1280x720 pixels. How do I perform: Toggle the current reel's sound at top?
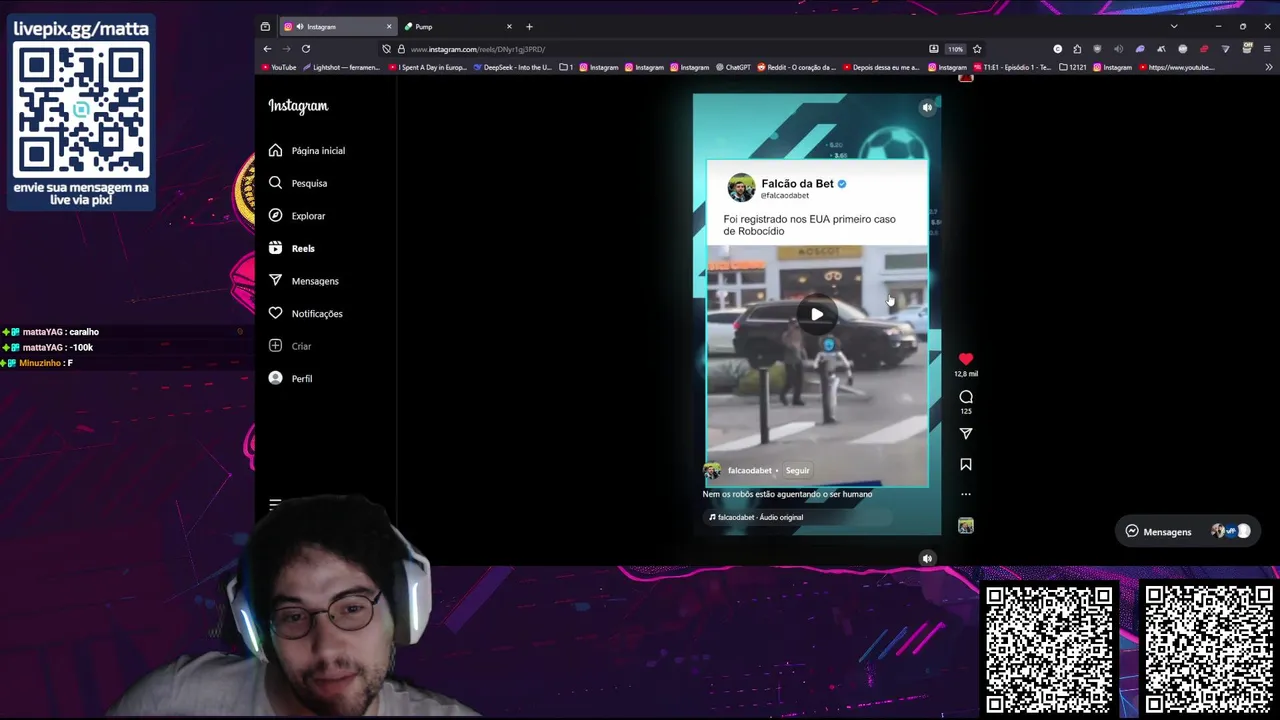click(x=927, y=107)
